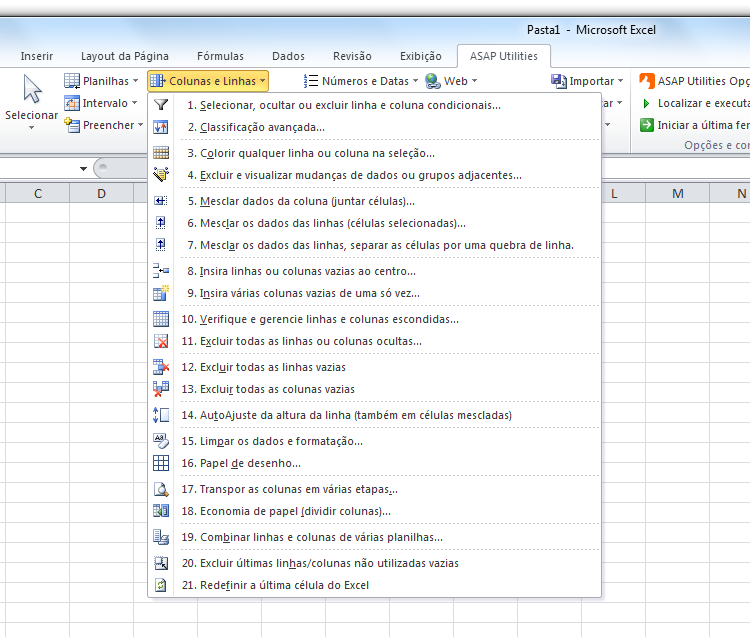Click the delete empty rows icon, item 12

pyautogui.click(x=161, y=367)
